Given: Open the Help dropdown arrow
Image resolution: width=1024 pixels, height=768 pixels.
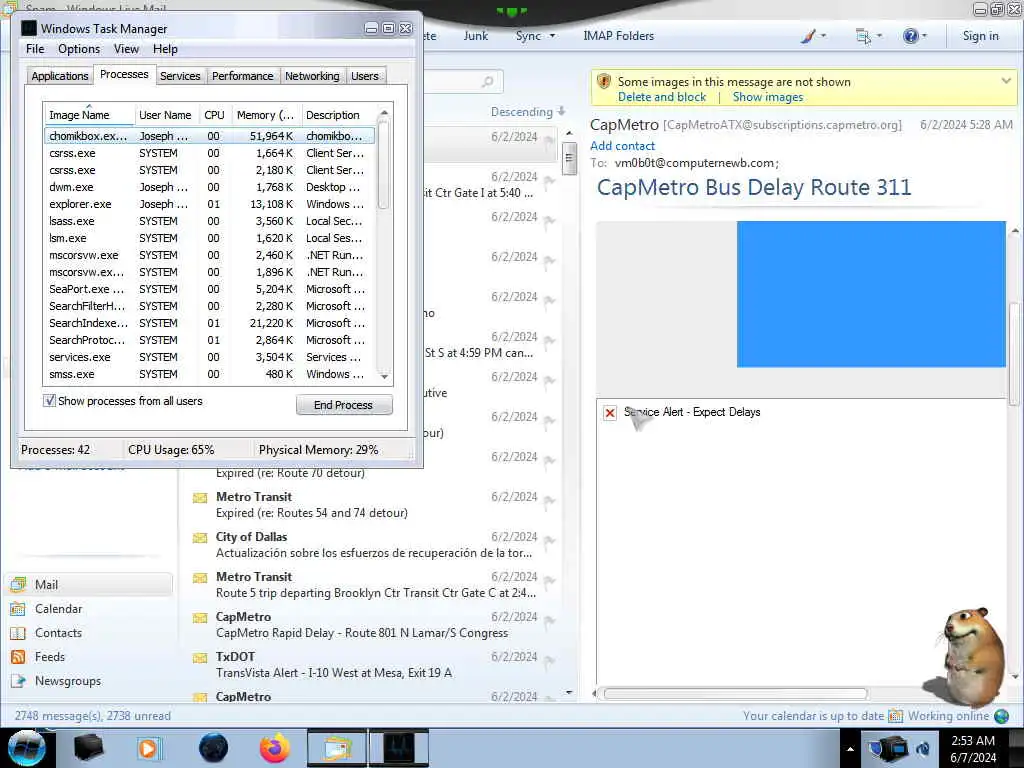Looking at the screenshot, I should [x=924, y=36].
